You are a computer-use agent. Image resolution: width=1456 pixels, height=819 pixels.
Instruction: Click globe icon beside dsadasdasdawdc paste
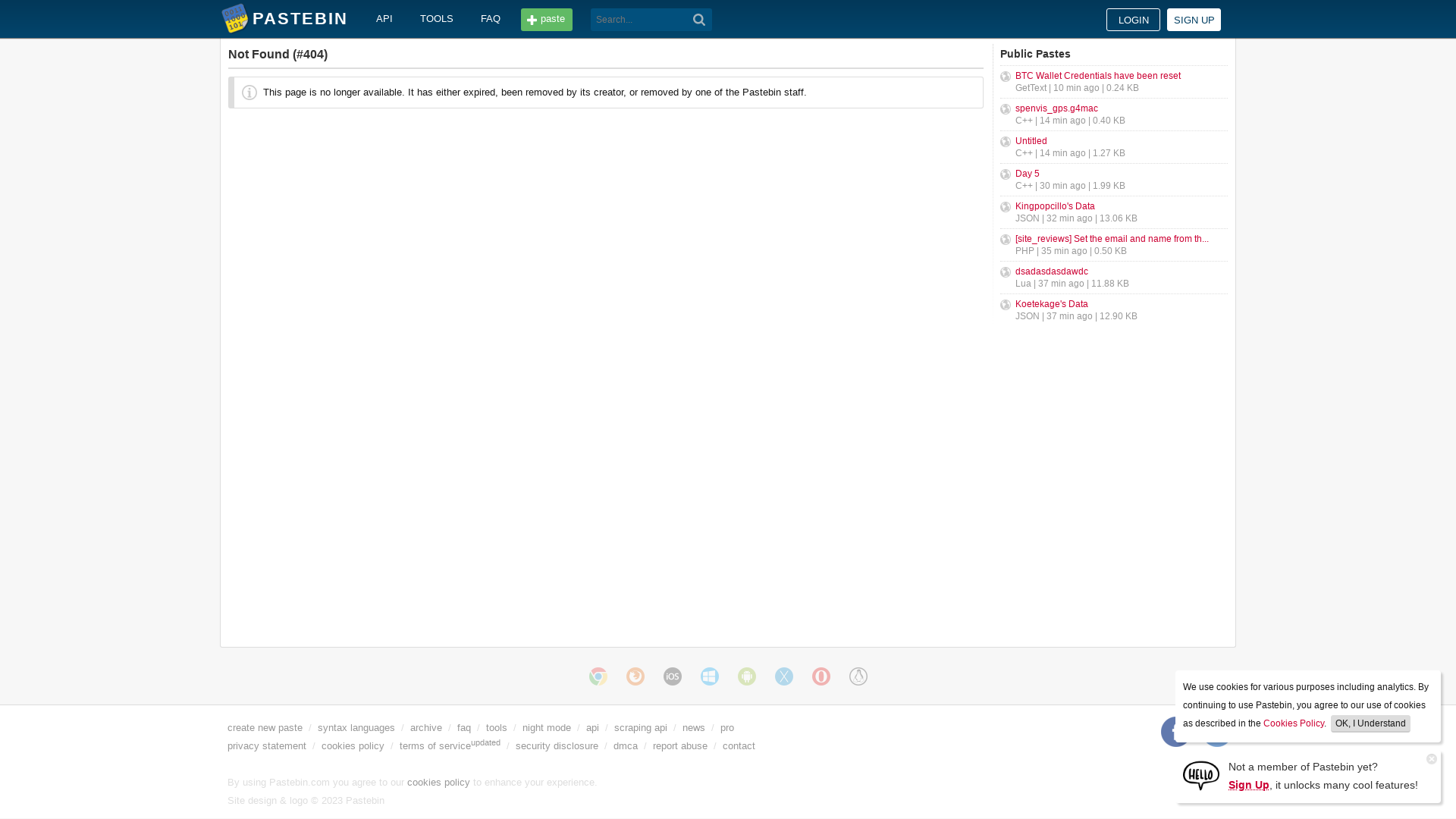pos(1006,272)
